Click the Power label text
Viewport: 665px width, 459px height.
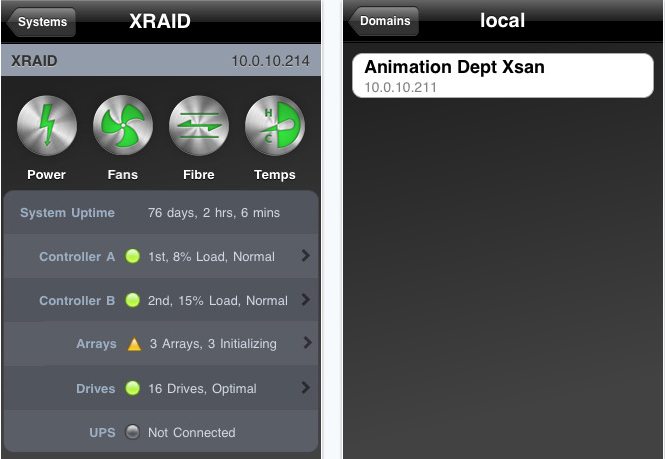(x=47, y=175)
